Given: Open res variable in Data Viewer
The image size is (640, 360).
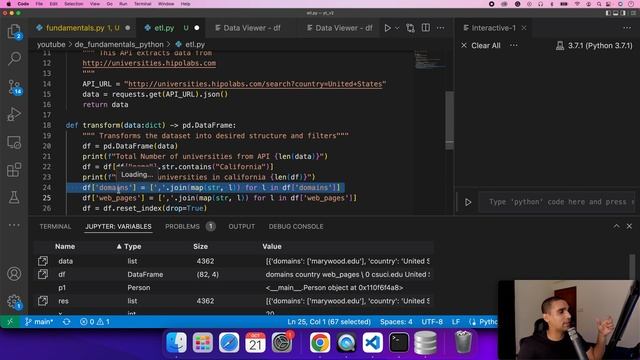Looking at the screenshot, I should pyautogui.click(x=42, y=301).
